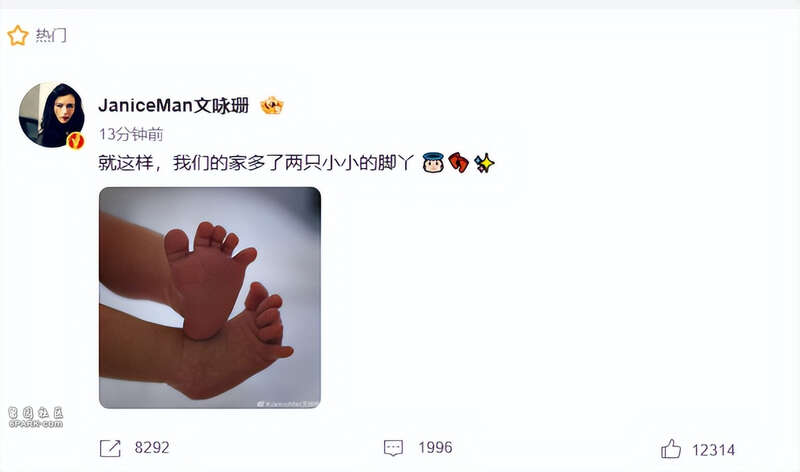Click the post text about 小小的脚丫
The width and height of the screenshot is (800, 472).
coord(255,163)
